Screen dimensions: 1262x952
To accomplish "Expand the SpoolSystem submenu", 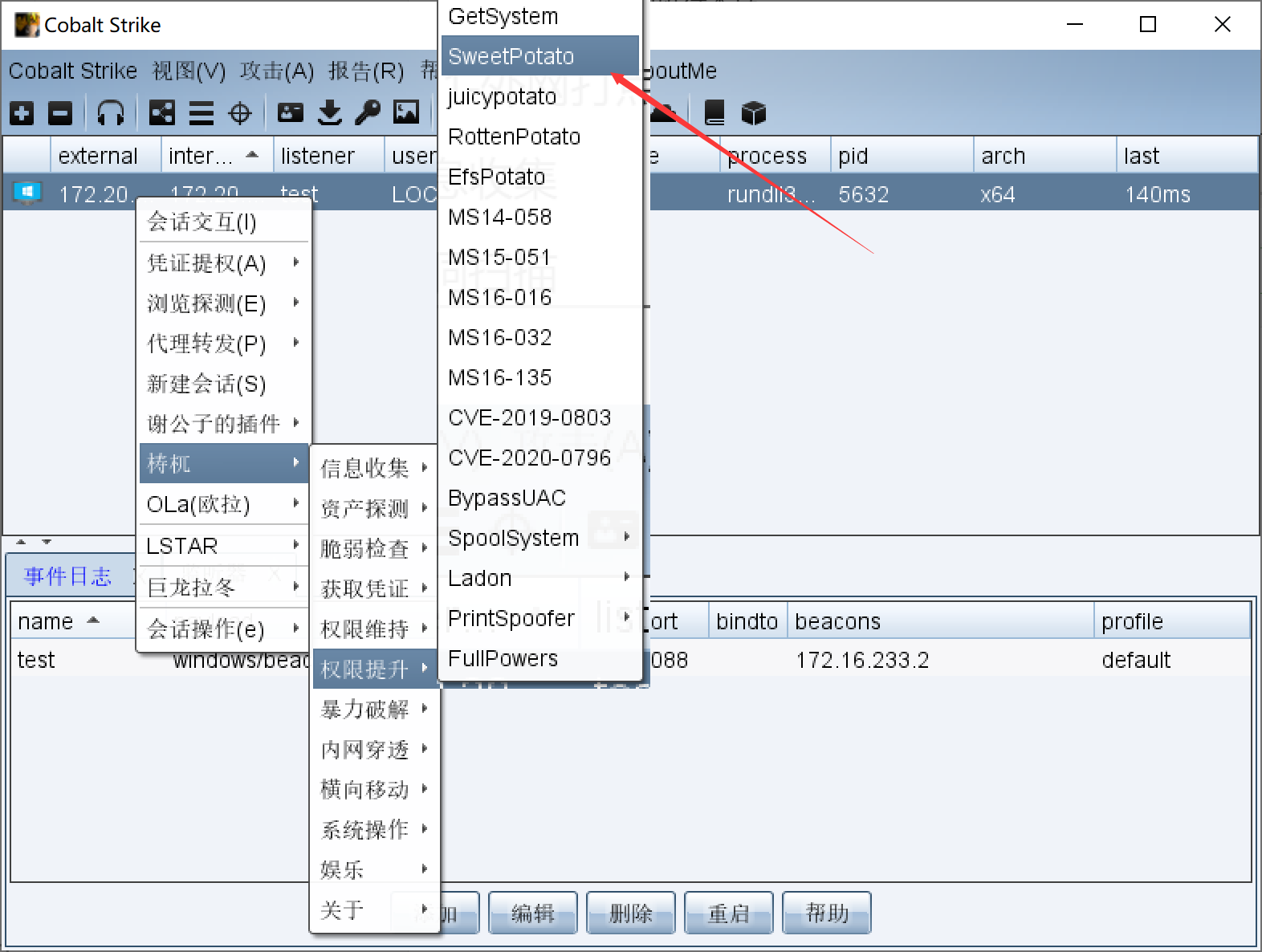I will [x=540, y=538].
